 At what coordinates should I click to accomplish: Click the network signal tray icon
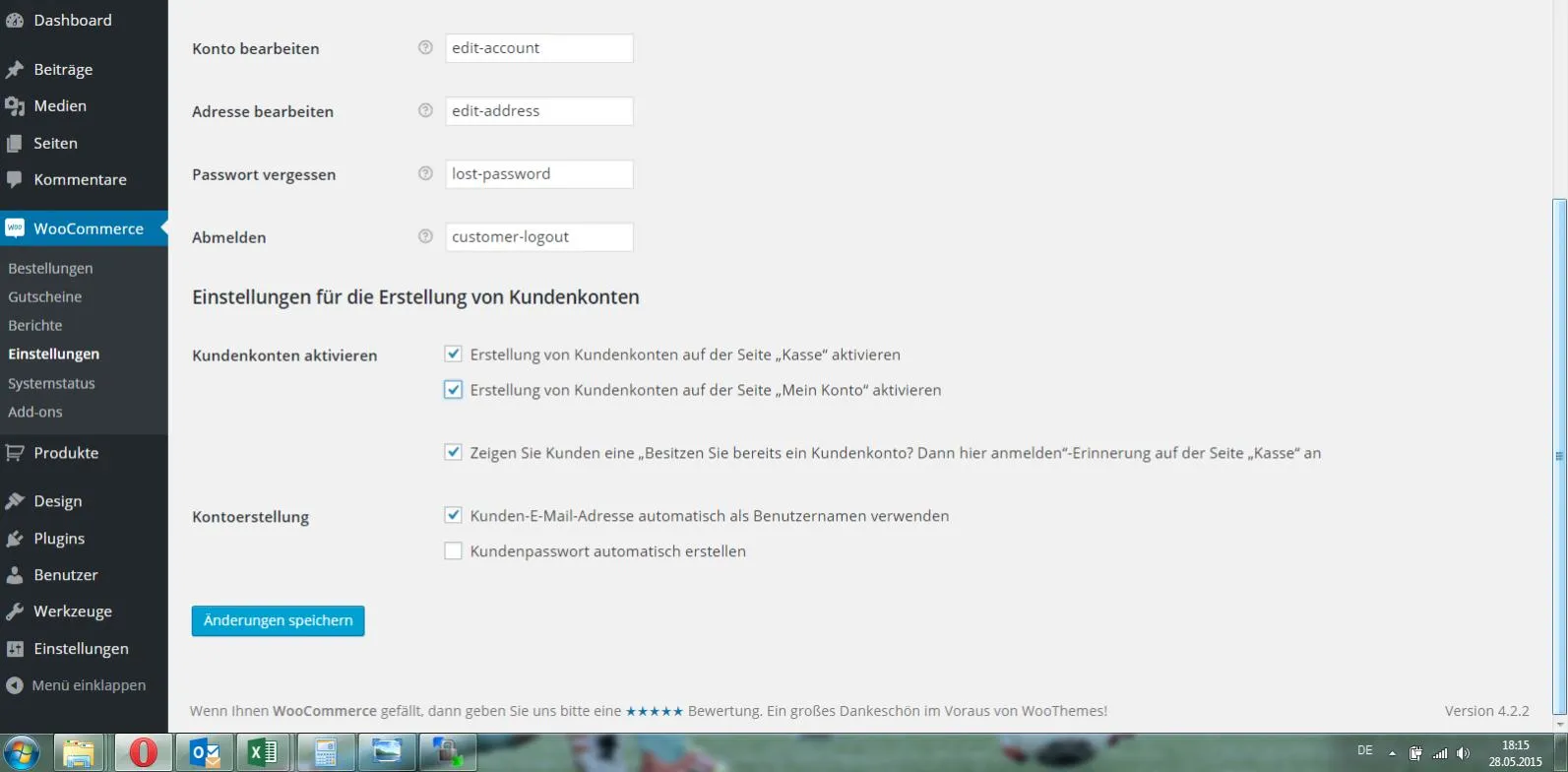pyautogui.click(x=1440, y=753)
